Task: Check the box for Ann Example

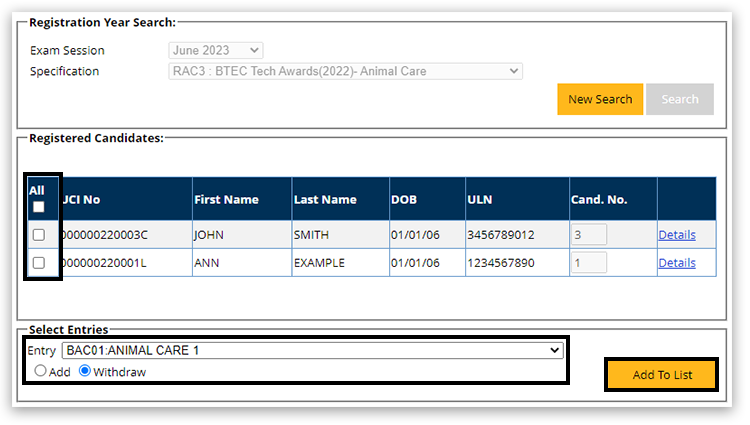Action: (x=39, y=263)
